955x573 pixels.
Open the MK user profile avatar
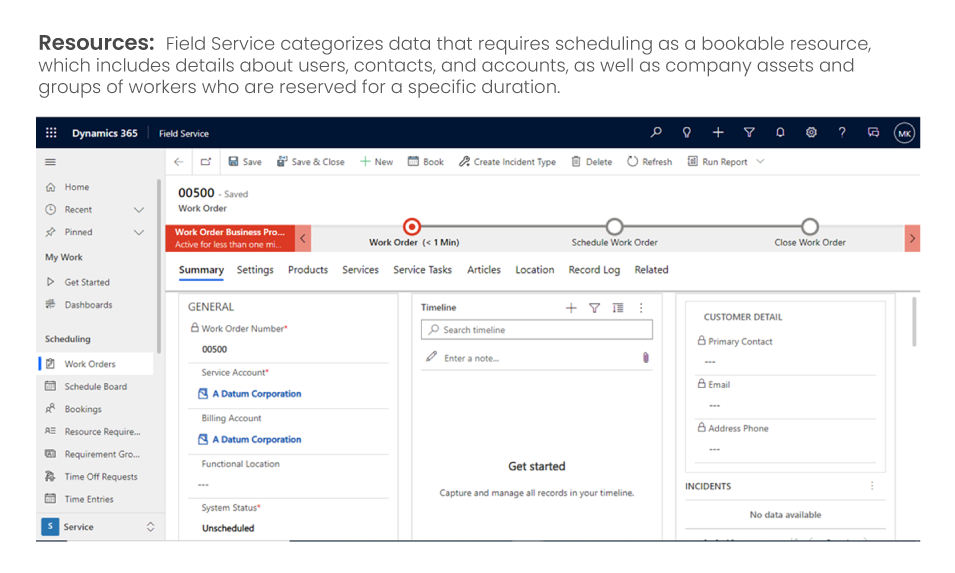pyautogui.click(x=904, y=133)
